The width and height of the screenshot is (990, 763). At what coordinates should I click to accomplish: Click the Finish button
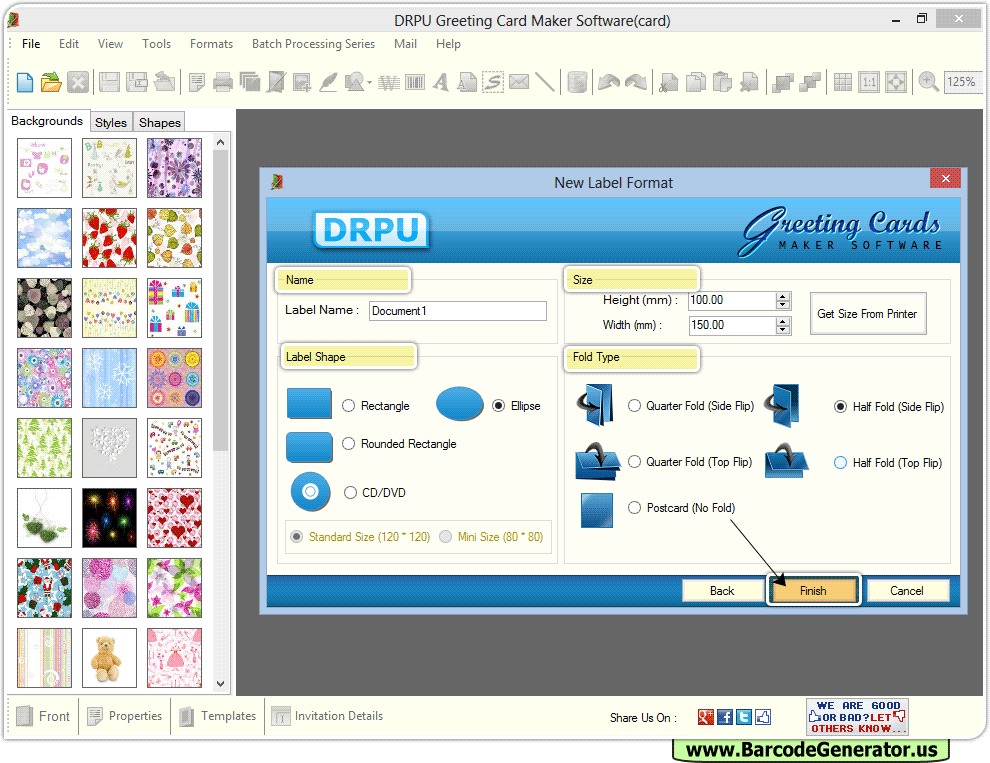pyautogui.click(x=813, y=591)
